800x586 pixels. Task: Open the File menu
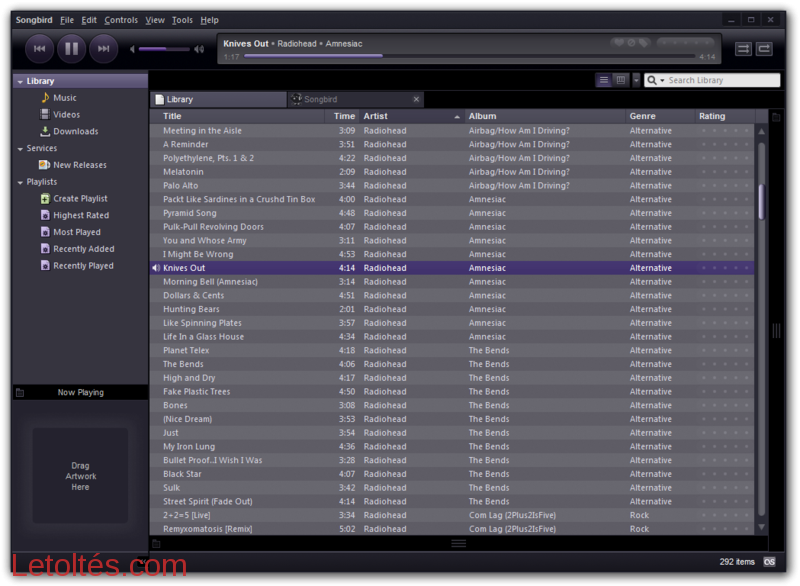67,20
